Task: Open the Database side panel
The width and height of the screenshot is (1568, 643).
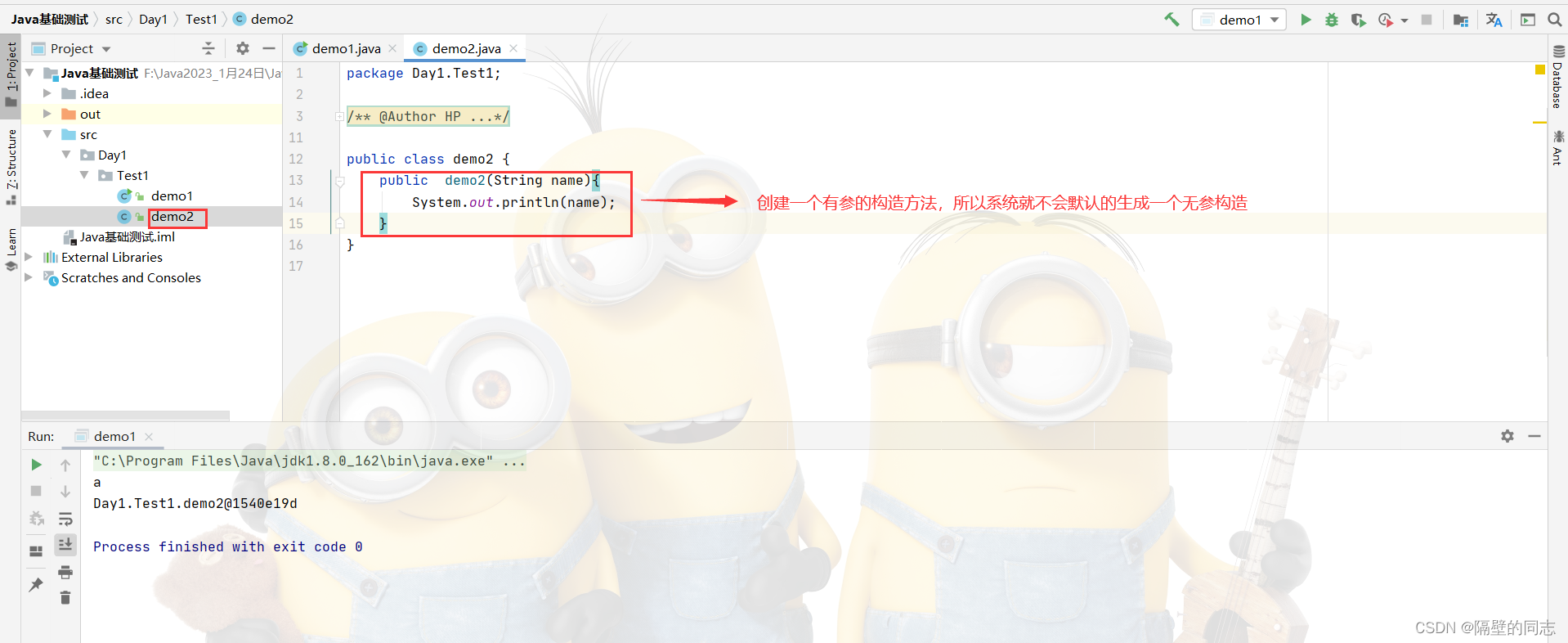Action: coord(1558,76)
